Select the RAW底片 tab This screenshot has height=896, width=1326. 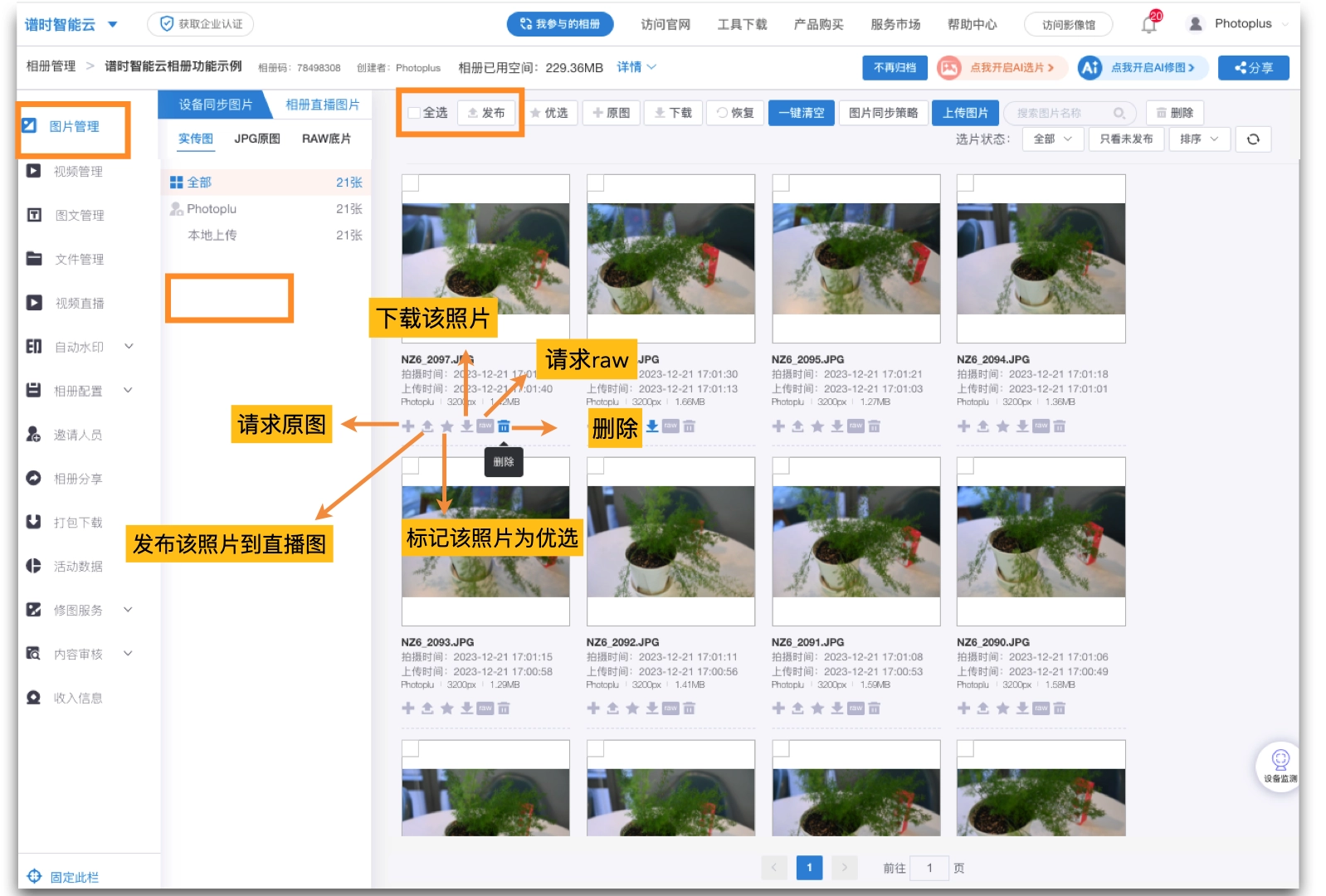tap(326, 139)
